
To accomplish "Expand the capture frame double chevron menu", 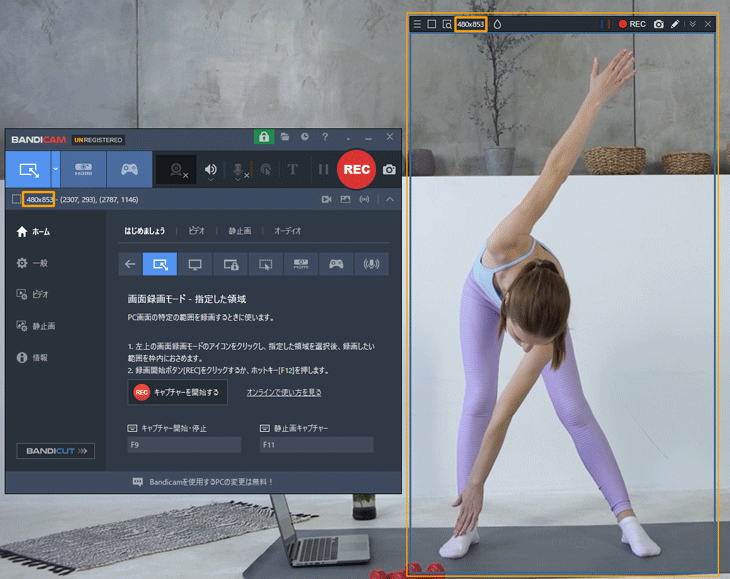I will 692,24.
